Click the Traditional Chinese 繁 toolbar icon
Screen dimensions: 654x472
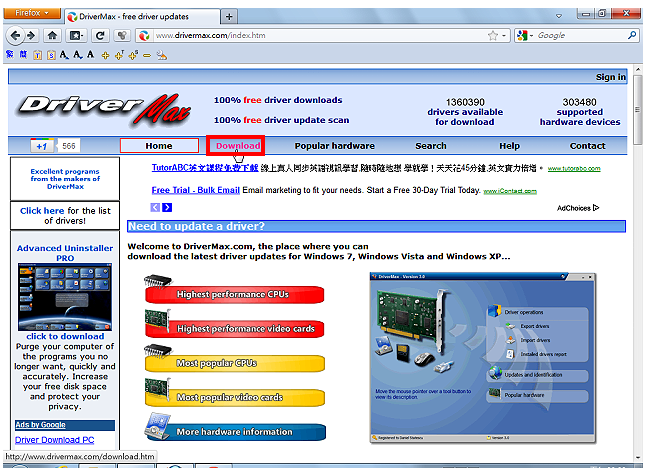10,55
